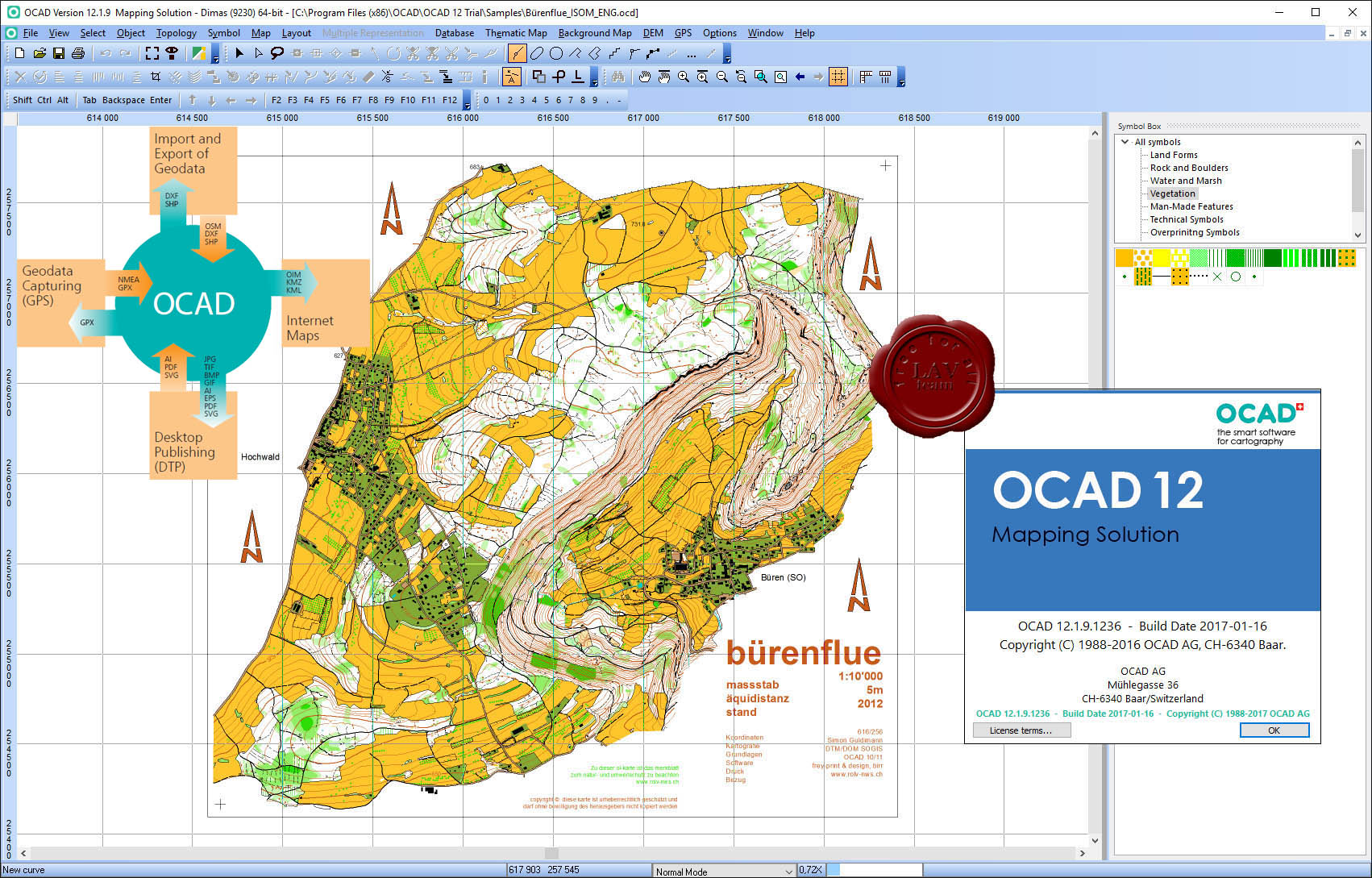Toggle the Shift key on keyboard toolbar
Viewport: 1372px width, 878px height.
coord(23,101)
